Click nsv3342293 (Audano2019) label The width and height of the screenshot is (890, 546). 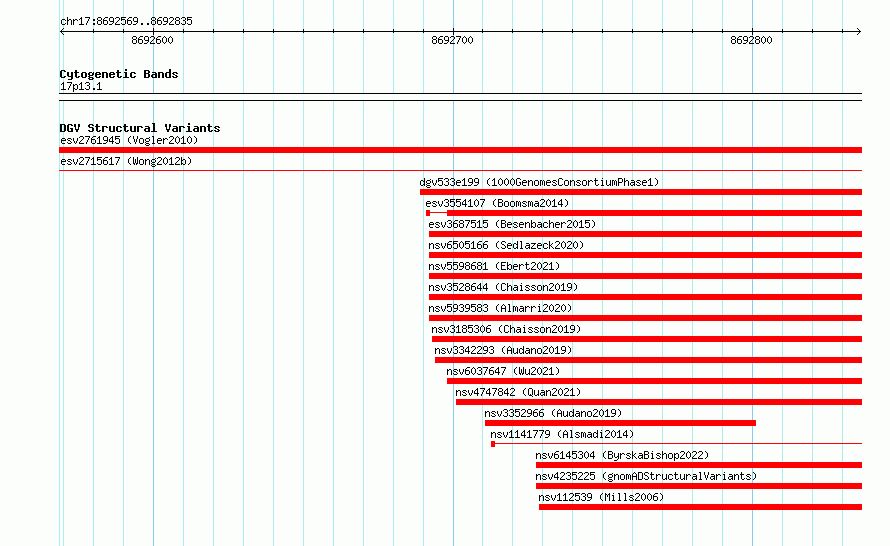click(503, 350)
